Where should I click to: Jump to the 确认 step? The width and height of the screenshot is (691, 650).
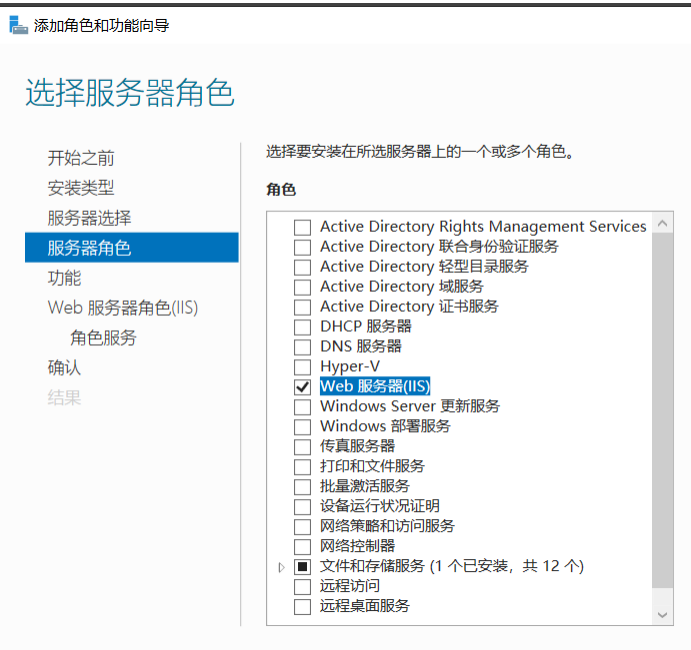(x=64, y=368)
